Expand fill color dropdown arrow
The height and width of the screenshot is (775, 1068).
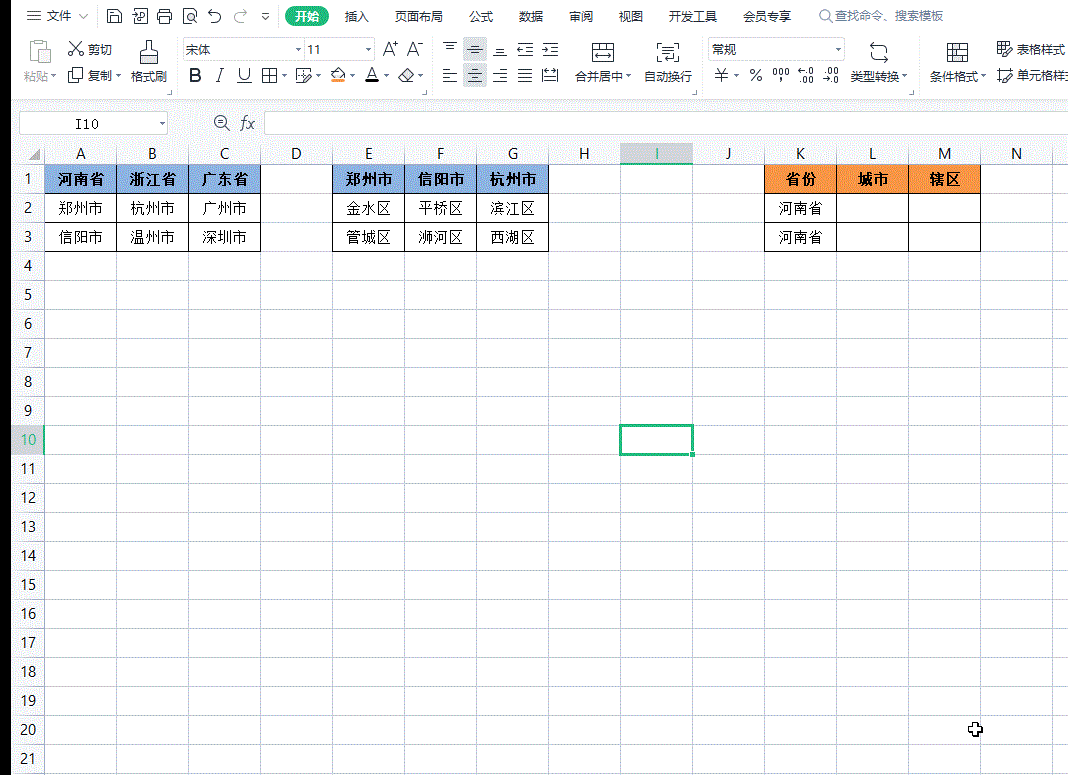[x=352, y=76]
